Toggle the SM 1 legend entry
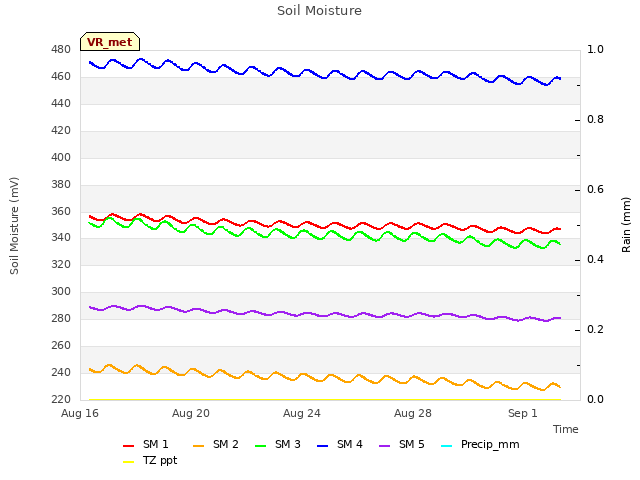 [x=146, y=444]
